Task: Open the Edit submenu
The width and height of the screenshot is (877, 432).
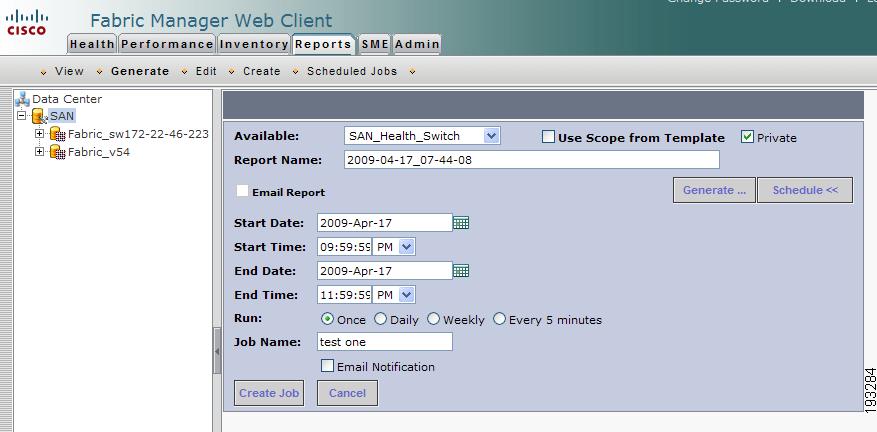Action: point(206,72)
